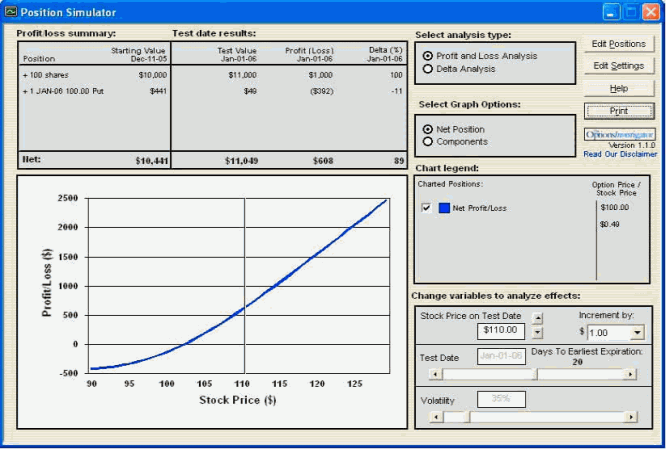Decrease stock price with down arrow
The image size is (666, 449).
pos(539,333)
